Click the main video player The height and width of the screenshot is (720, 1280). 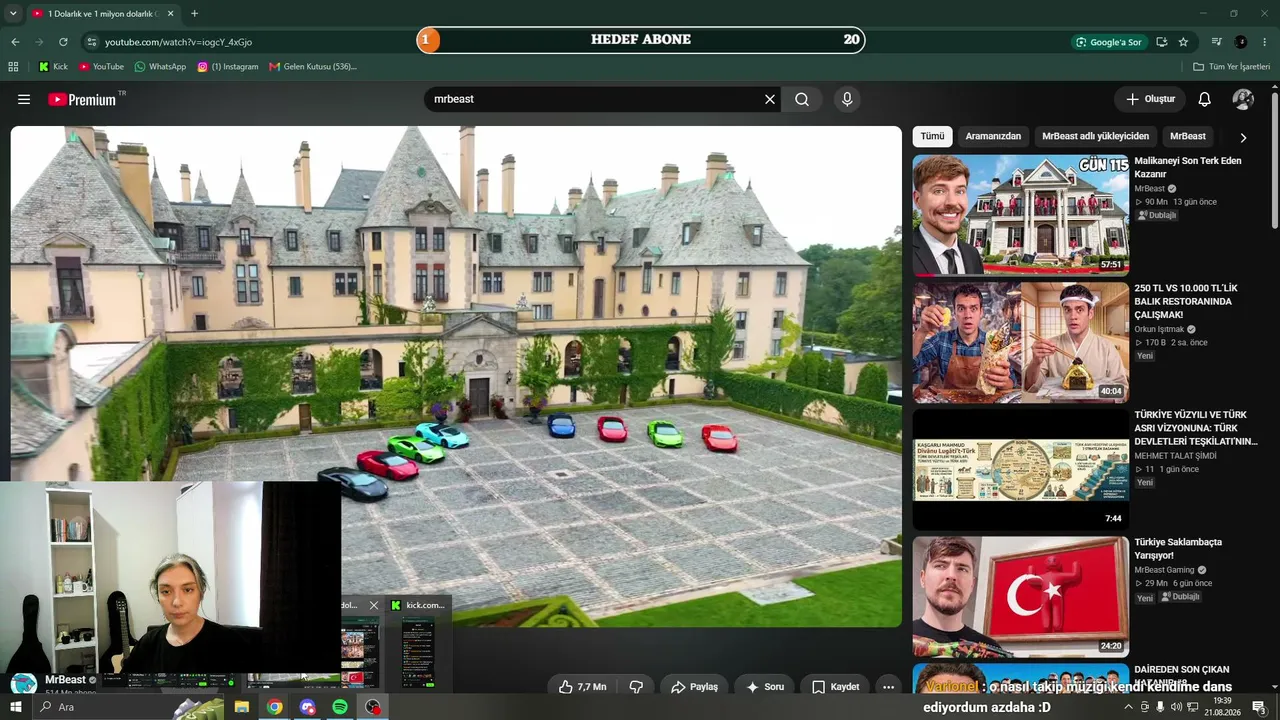456,376
